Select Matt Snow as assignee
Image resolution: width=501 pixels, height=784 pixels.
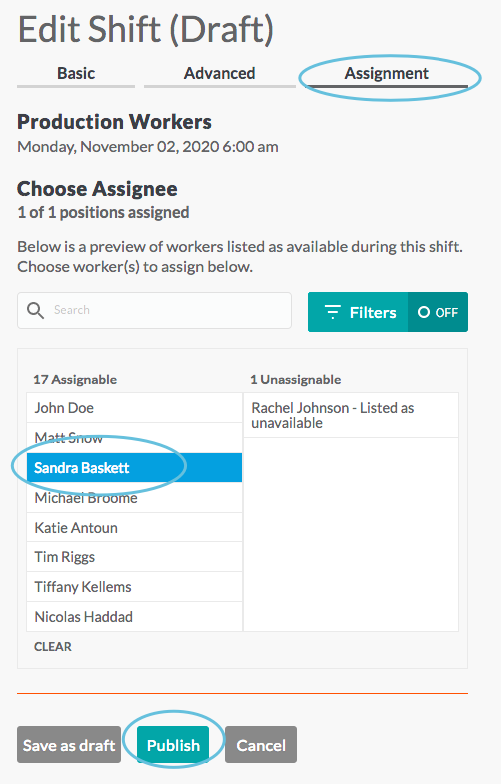tap(134, 438)
